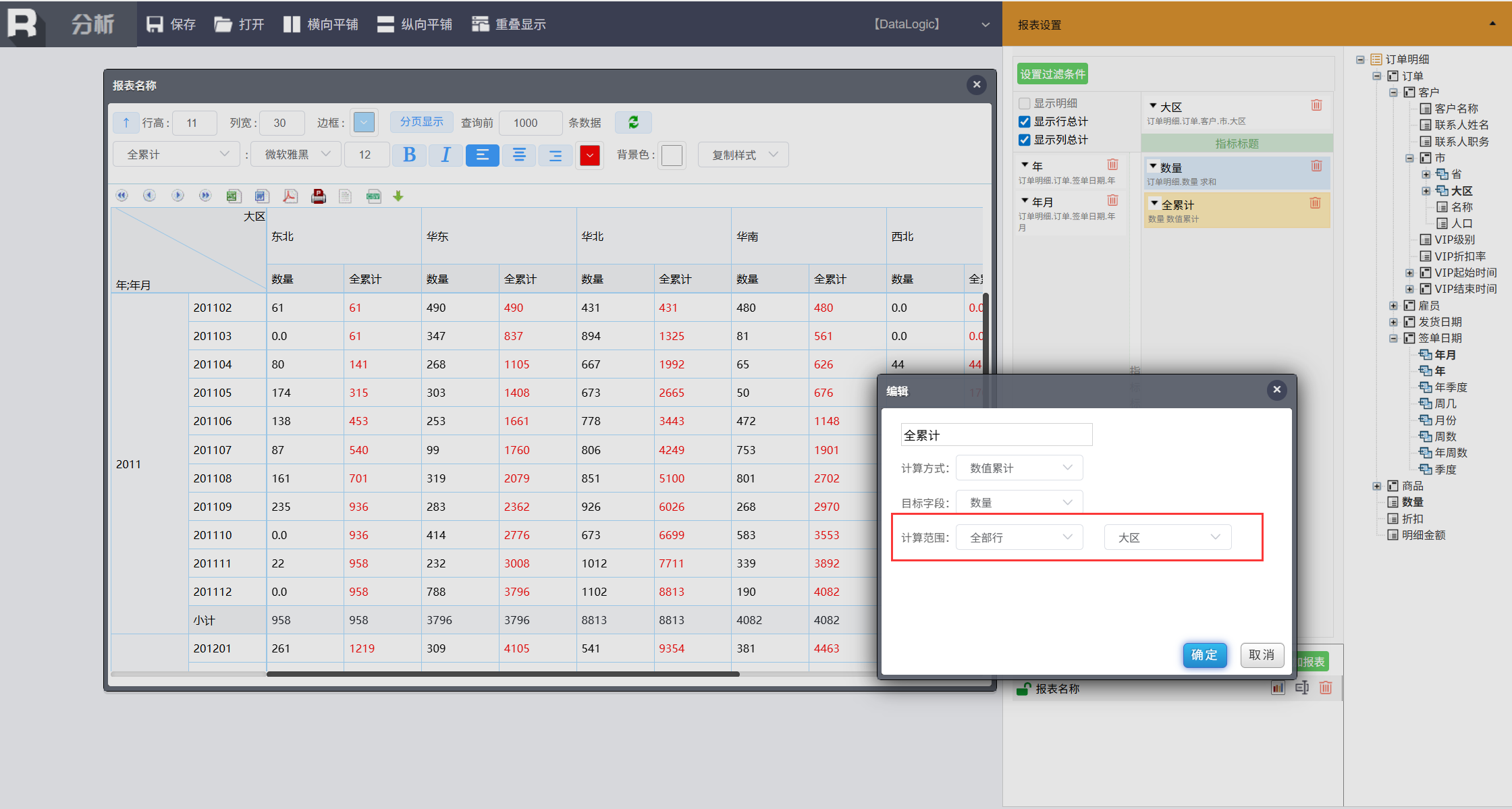Go to the last report page

coord(205,196)
